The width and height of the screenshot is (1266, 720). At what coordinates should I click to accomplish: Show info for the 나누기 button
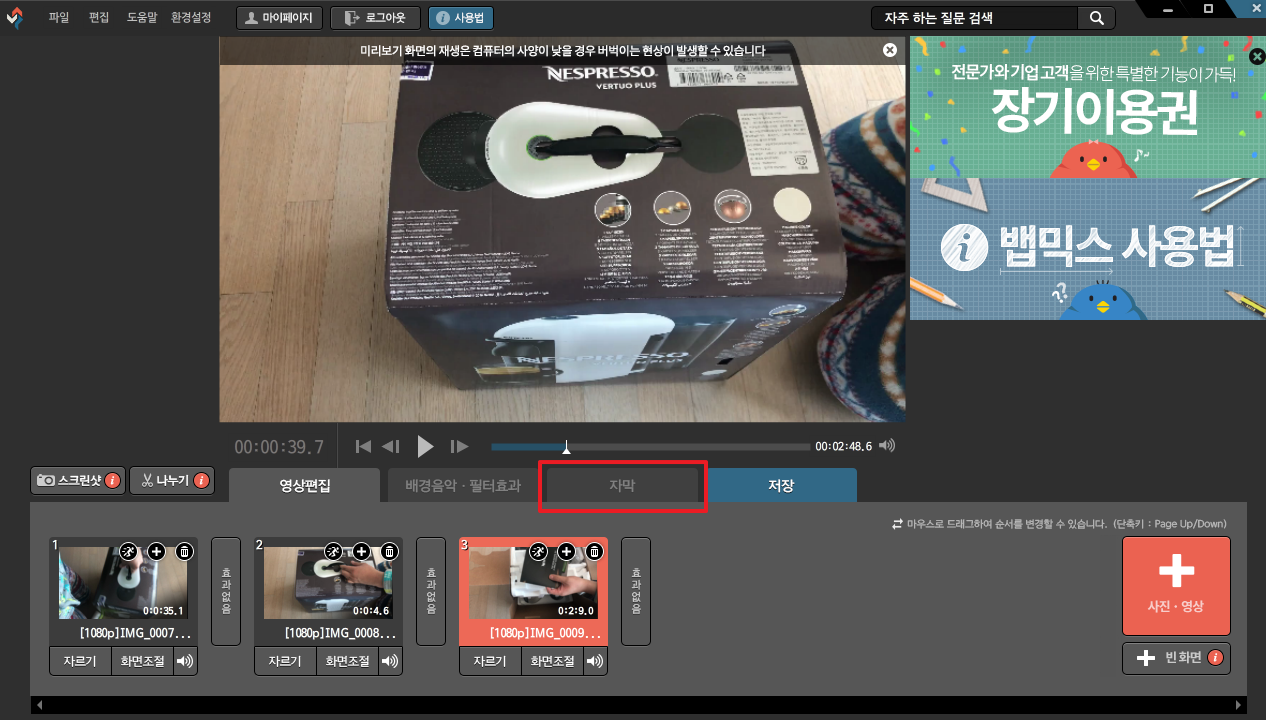coord(201,481)
